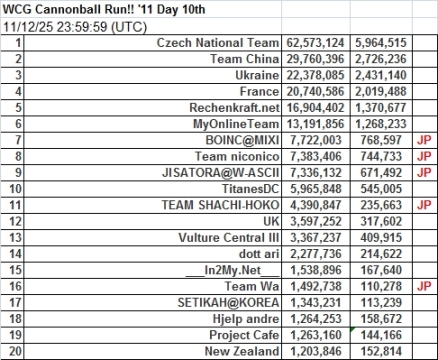438x360 pixels.
Task: Select the Vulture Central III name cell
Action: click(x=153, y=238)
